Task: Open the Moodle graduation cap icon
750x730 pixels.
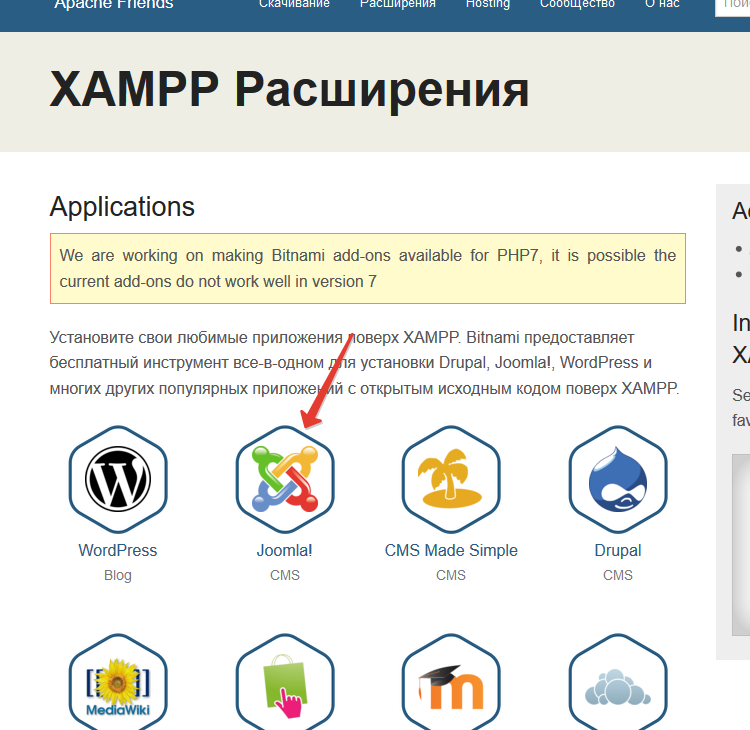Action: pyautogui.click(x=451, y=683)
